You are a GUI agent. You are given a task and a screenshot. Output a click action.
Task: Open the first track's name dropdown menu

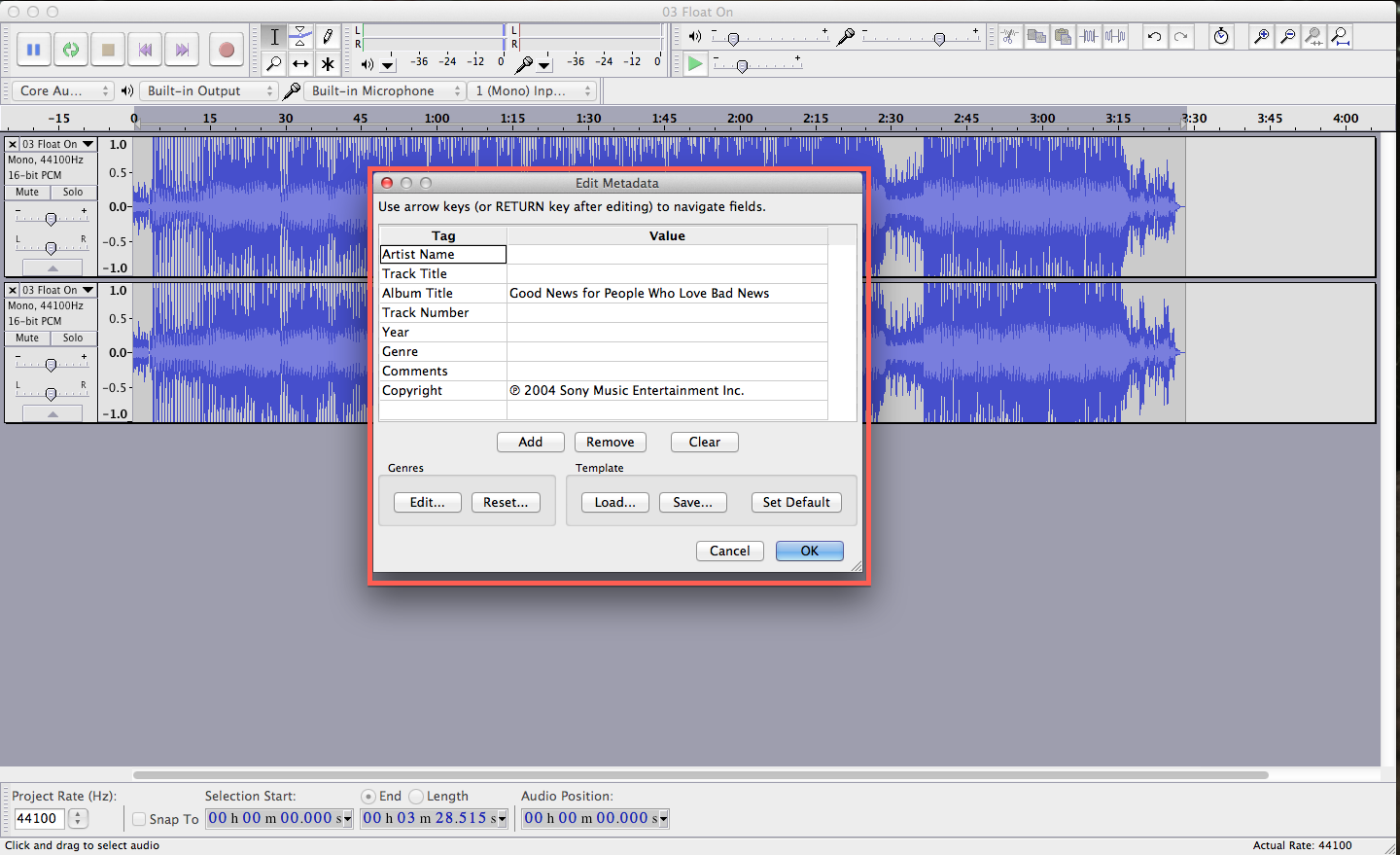click(58, 144)
